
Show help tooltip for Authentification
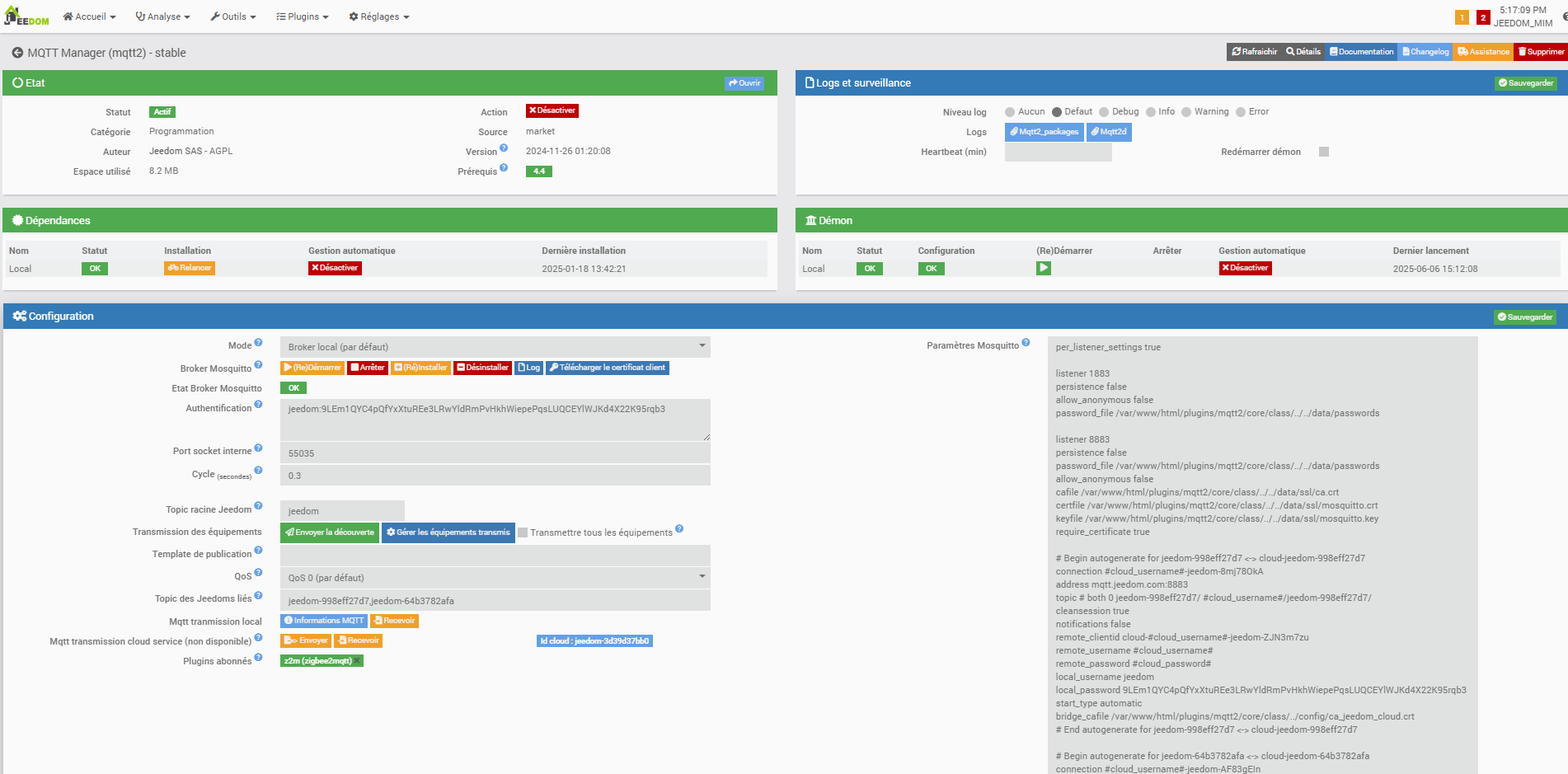pos(258,405)
